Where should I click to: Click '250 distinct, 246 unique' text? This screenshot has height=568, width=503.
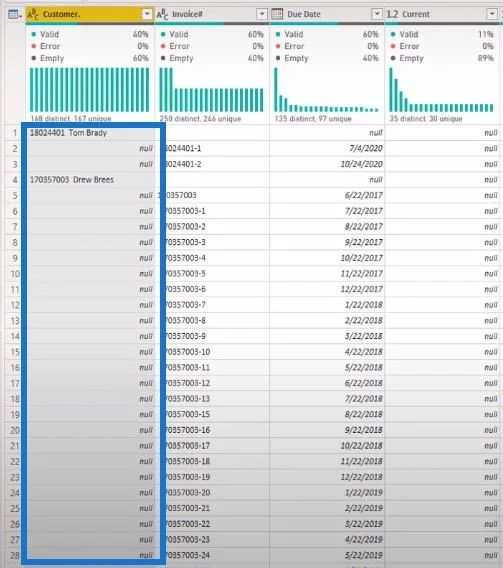coord(200,118)
